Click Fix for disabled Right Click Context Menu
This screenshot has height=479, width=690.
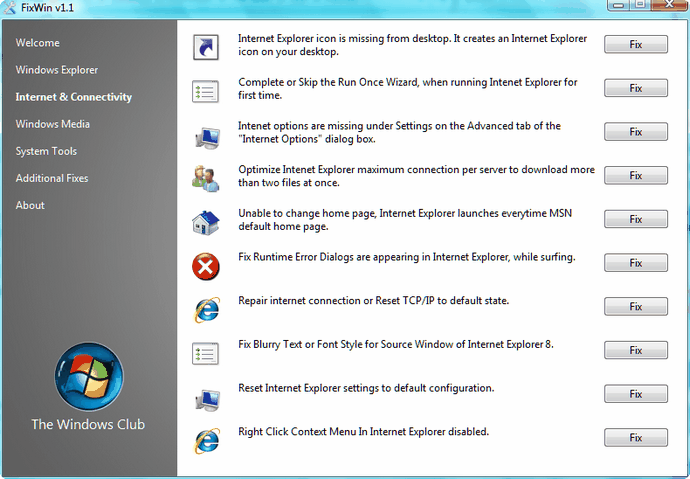[x=636, y=438]
